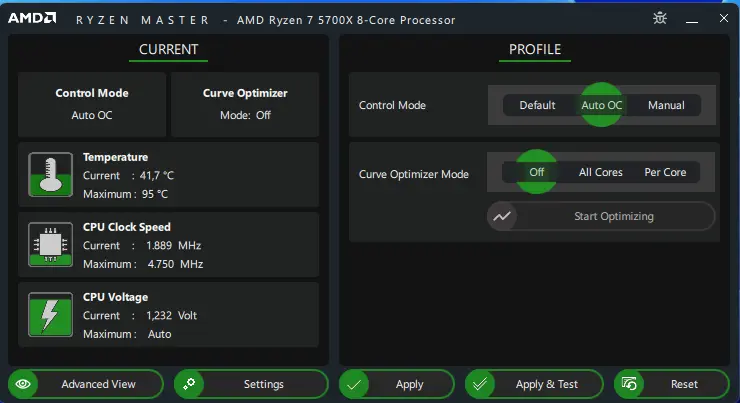Click the CPU chip clock speed icon
The image size is (740, 403).
point(50,244)
